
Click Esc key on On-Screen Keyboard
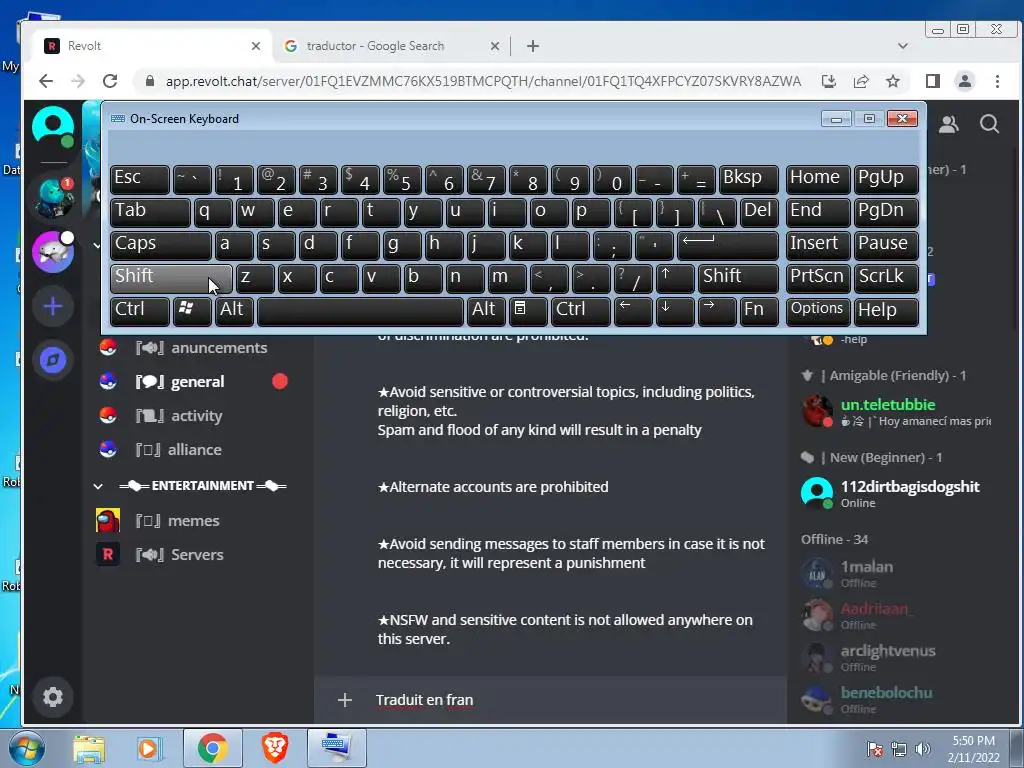(x=140, y=179)
